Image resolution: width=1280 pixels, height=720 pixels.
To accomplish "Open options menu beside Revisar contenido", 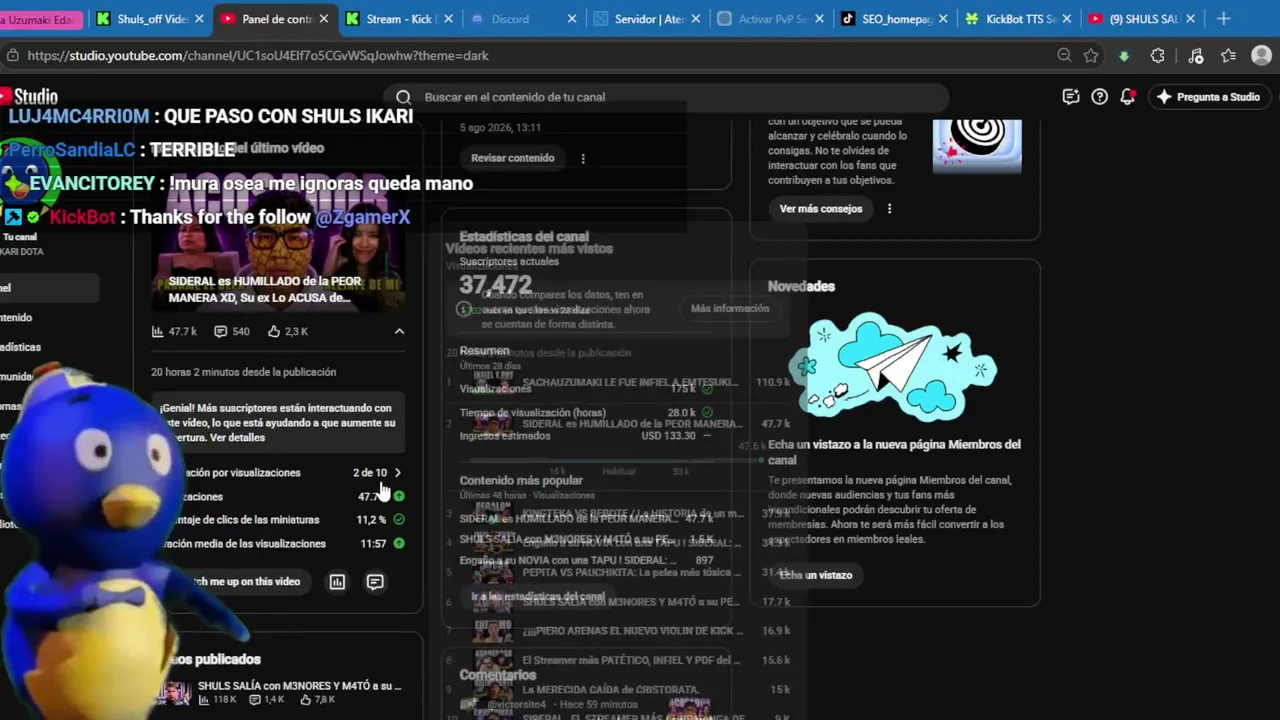I will click(583, 158).
